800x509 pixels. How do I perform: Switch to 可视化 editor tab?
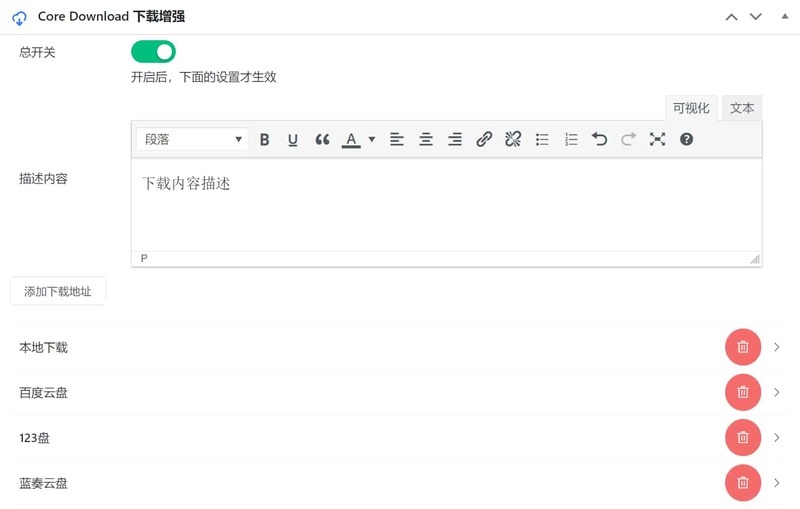[x=691, y=108]
